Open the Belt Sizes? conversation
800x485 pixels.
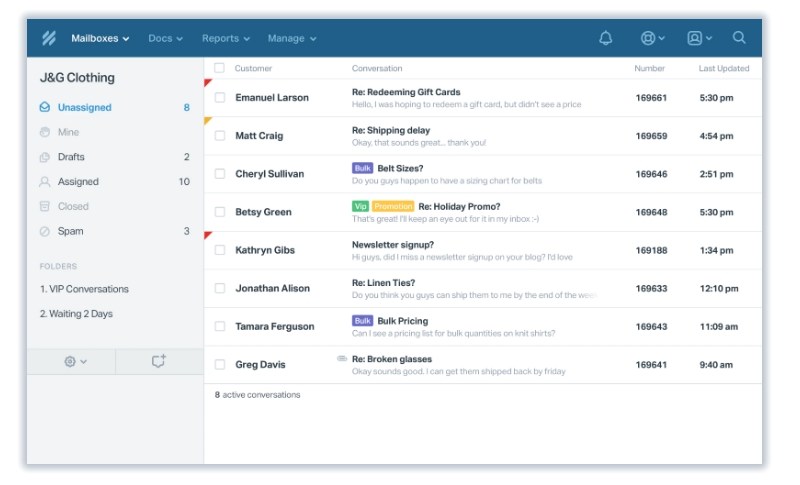coord(400,168)
